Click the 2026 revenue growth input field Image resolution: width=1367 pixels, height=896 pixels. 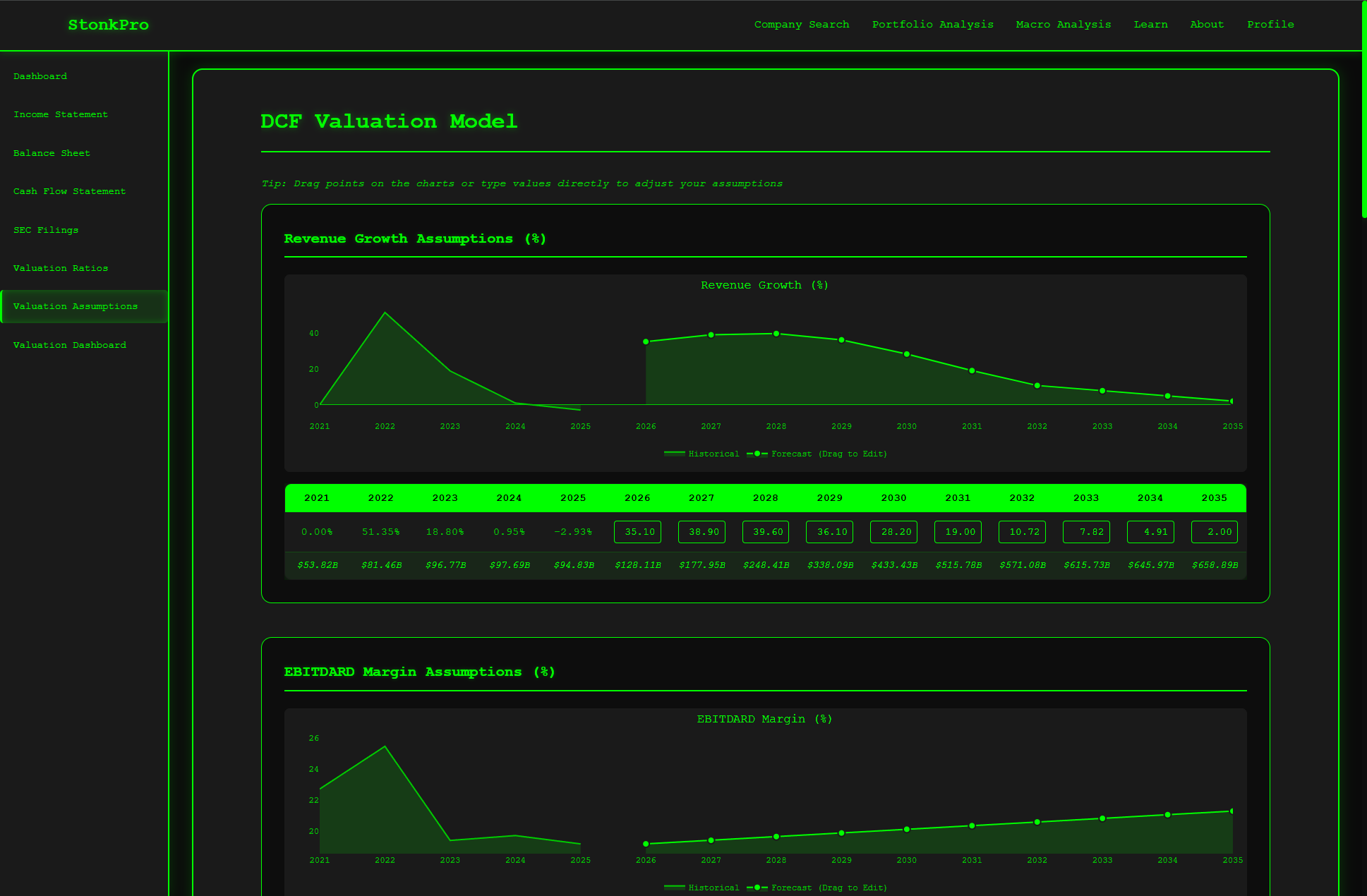637,532
